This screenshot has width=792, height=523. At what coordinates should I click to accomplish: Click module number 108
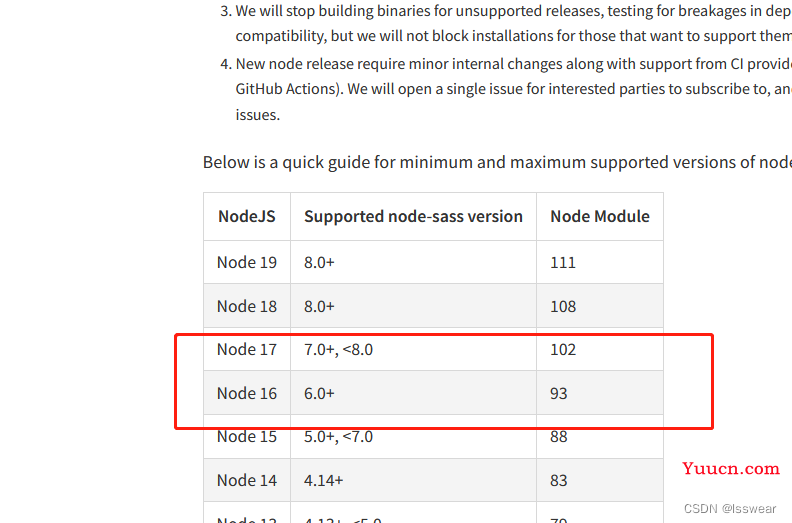pyautogui.click(x=563, y=306)
